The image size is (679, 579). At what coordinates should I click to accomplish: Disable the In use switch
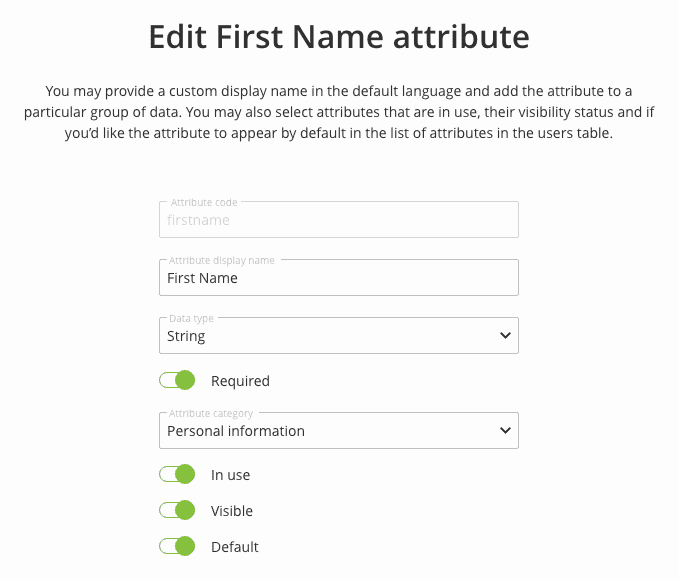pos(176,475)
